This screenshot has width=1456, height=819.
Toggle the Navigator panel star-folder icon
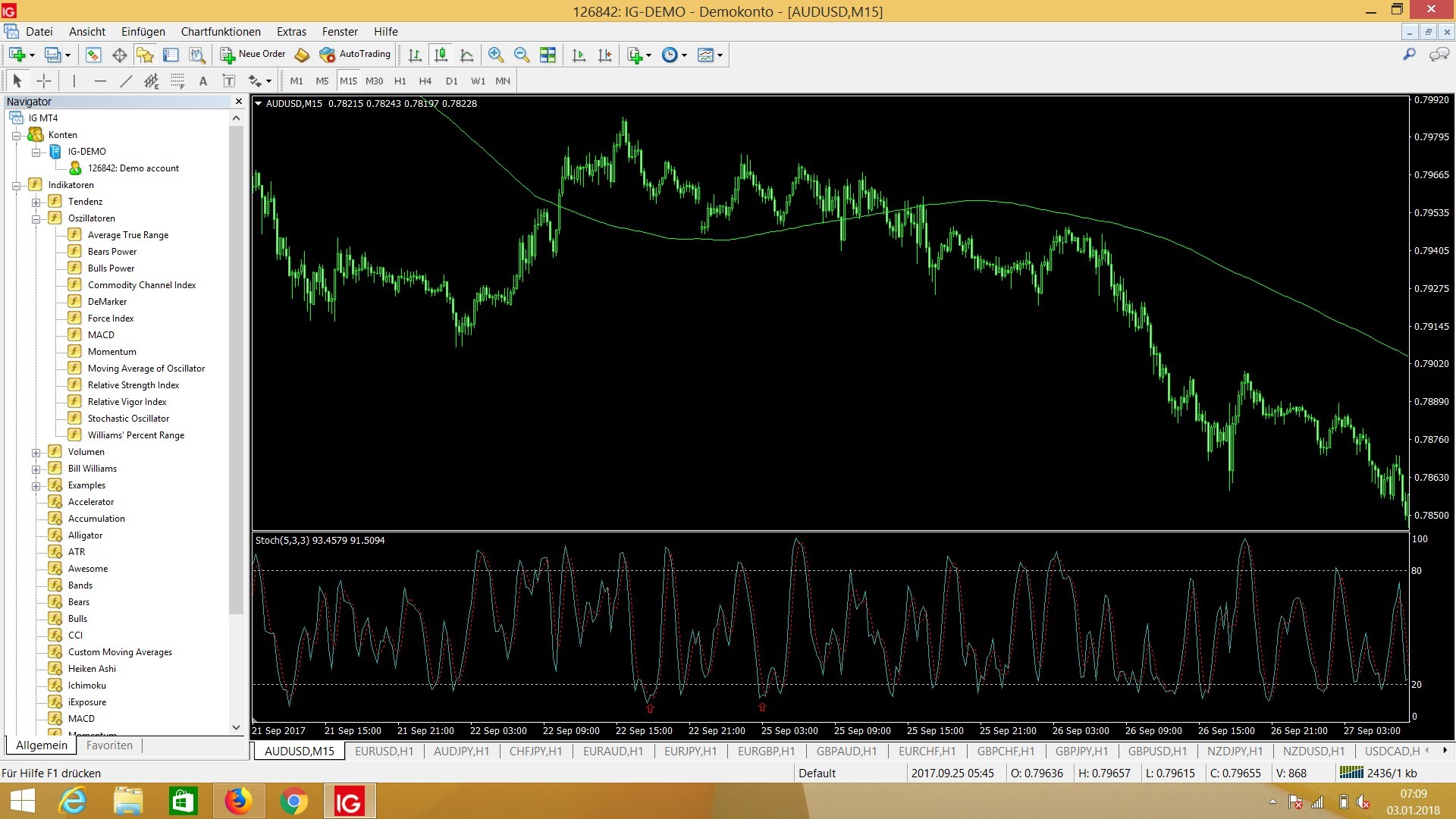[x=145, y=55]
